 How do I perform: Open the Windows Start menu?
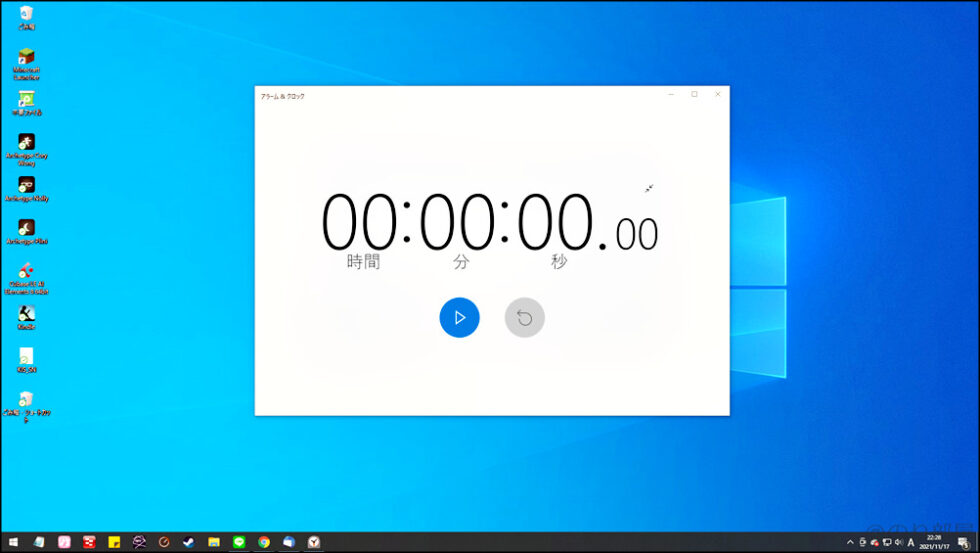click(x=13, y=542)
